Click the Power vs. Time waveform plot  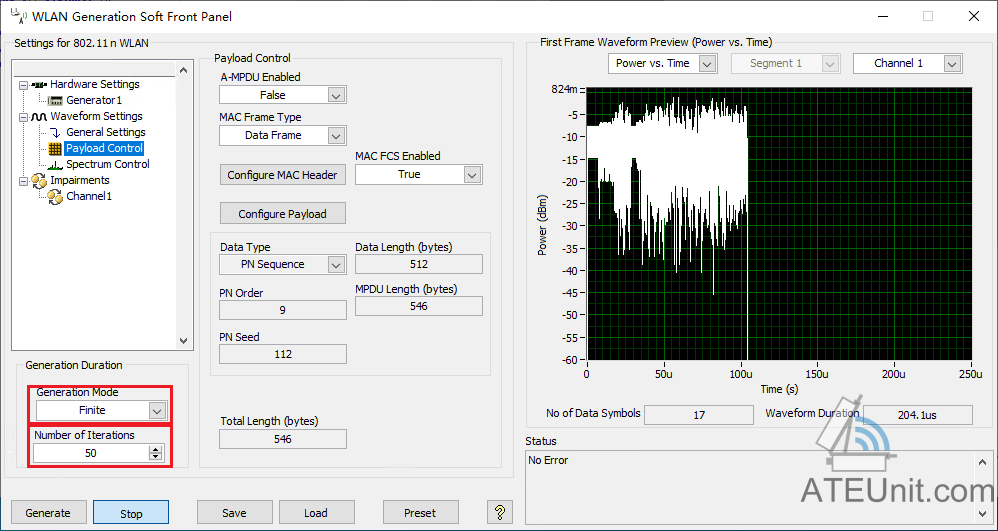[779, 223]
